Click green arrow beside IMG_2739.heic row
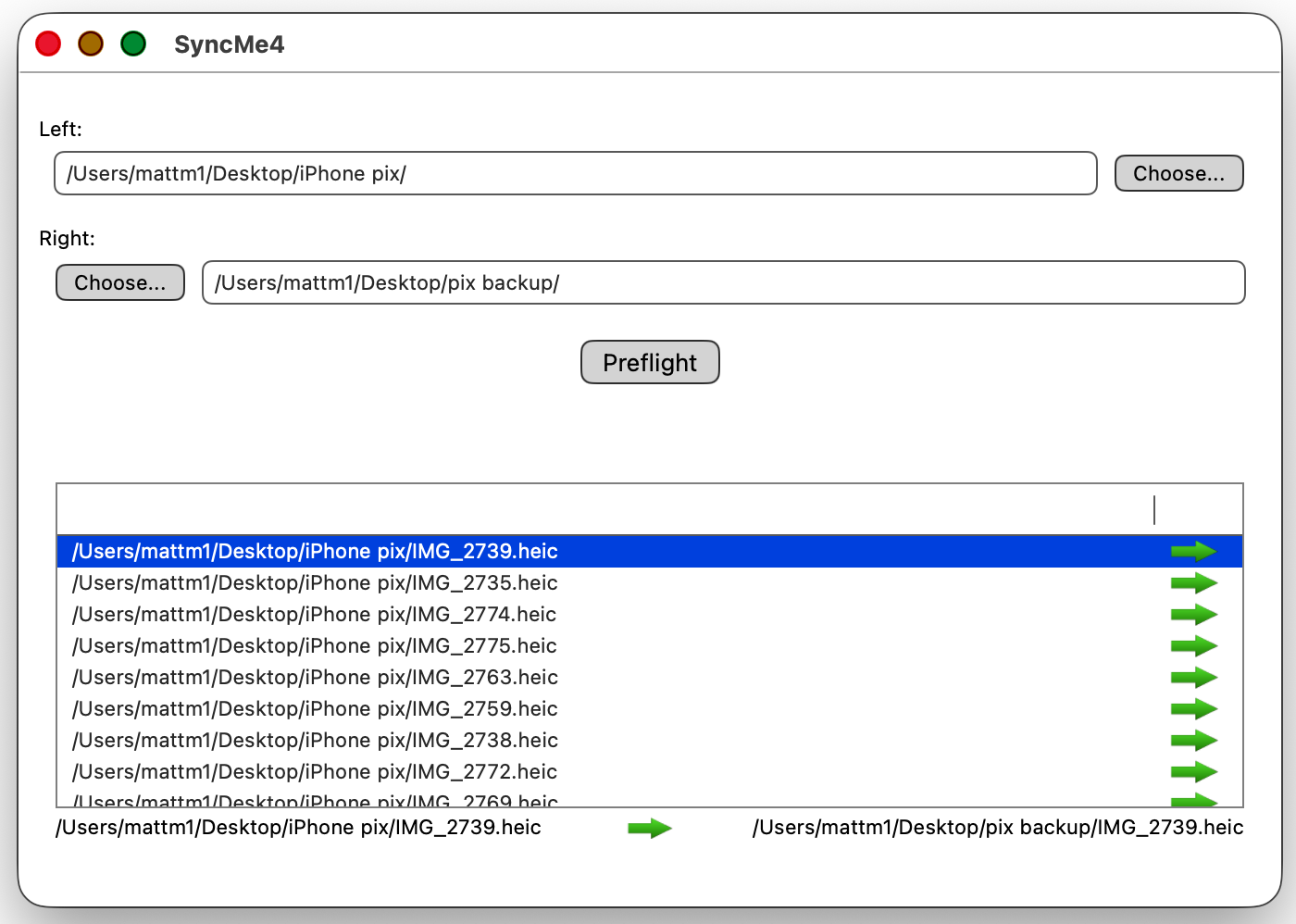This screenshot has width=1296, height=924. coord(1193,552)
